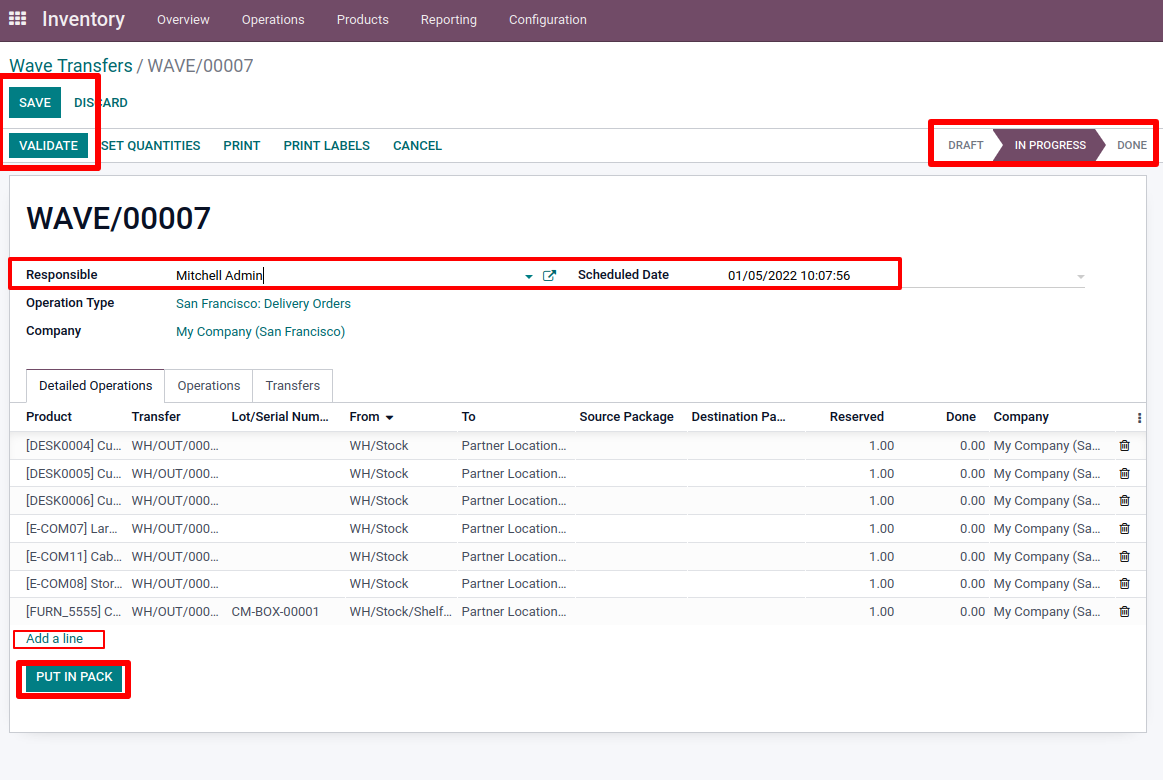Edit Done quantity for the FURN_5555 row

[972, 612]
